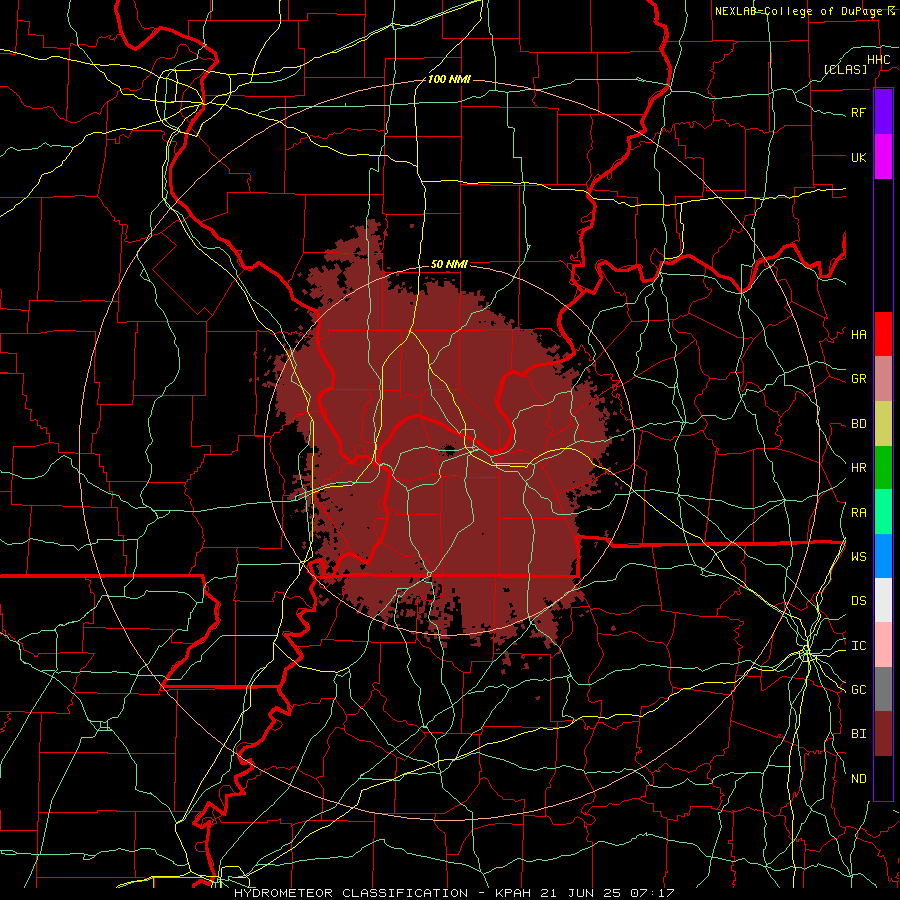This screenshot has height=900, width=900.
Task: Click the red HA color swatch
Action: [883, 334]
